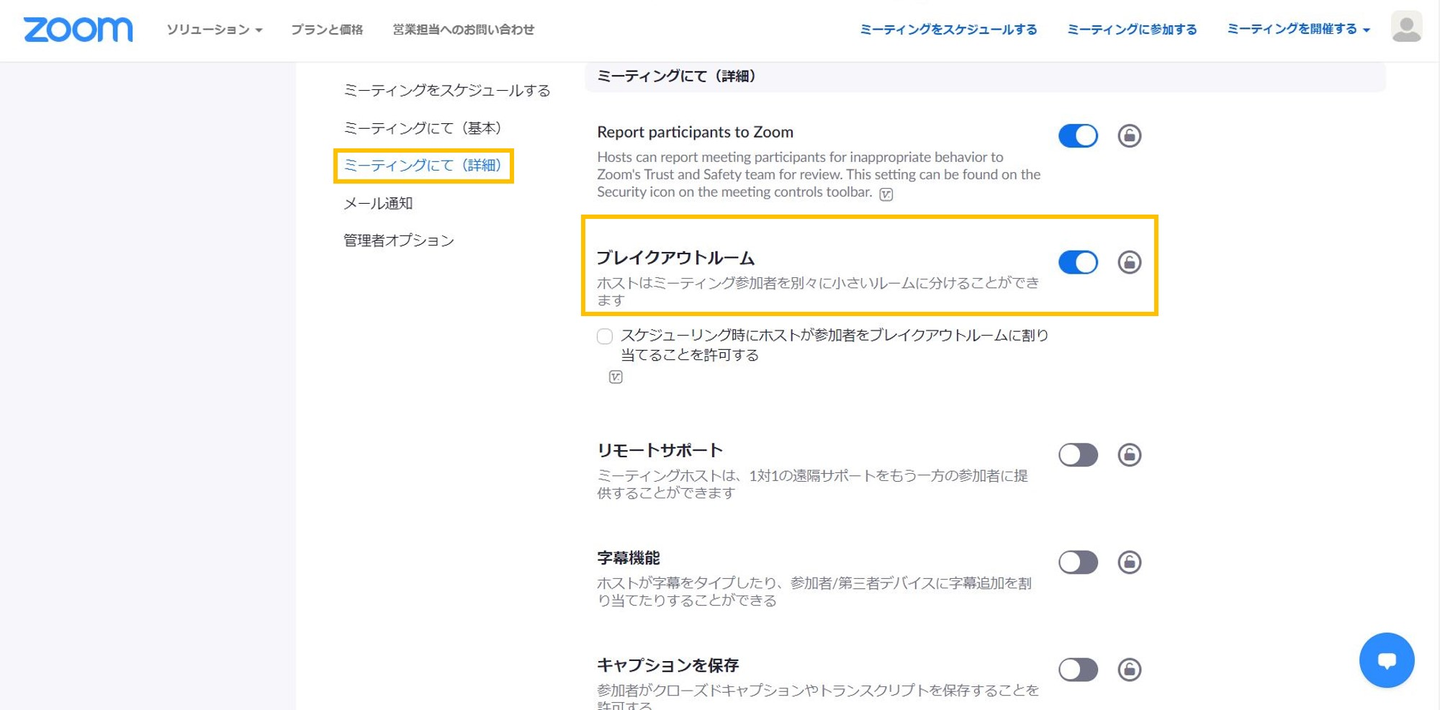The image size is (1440, 710).
Task: Click the Report participants to Zoom heading
Action: coord(695,132)
